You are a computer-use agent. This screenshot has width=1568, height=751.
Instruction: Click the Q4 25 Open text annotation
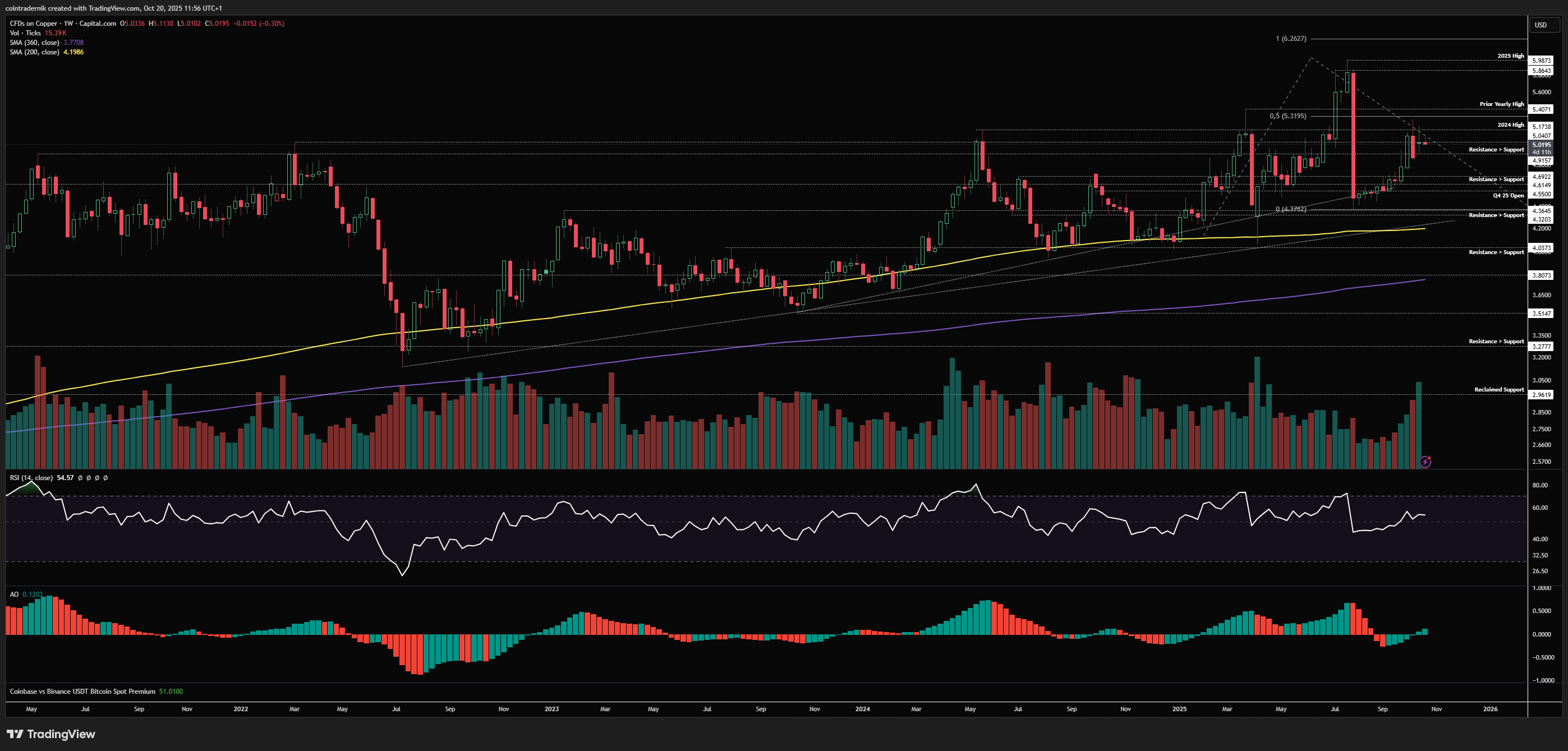pos(1508,195)
